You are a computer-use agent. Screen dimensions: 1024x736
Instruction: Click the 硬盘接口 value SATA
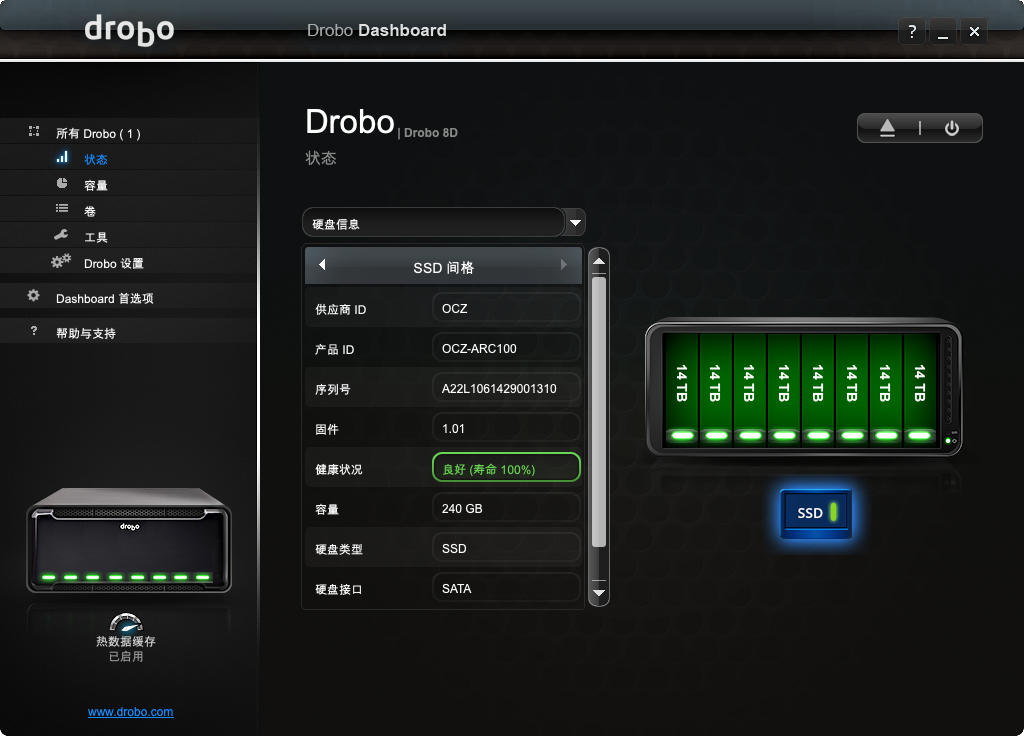506,588
